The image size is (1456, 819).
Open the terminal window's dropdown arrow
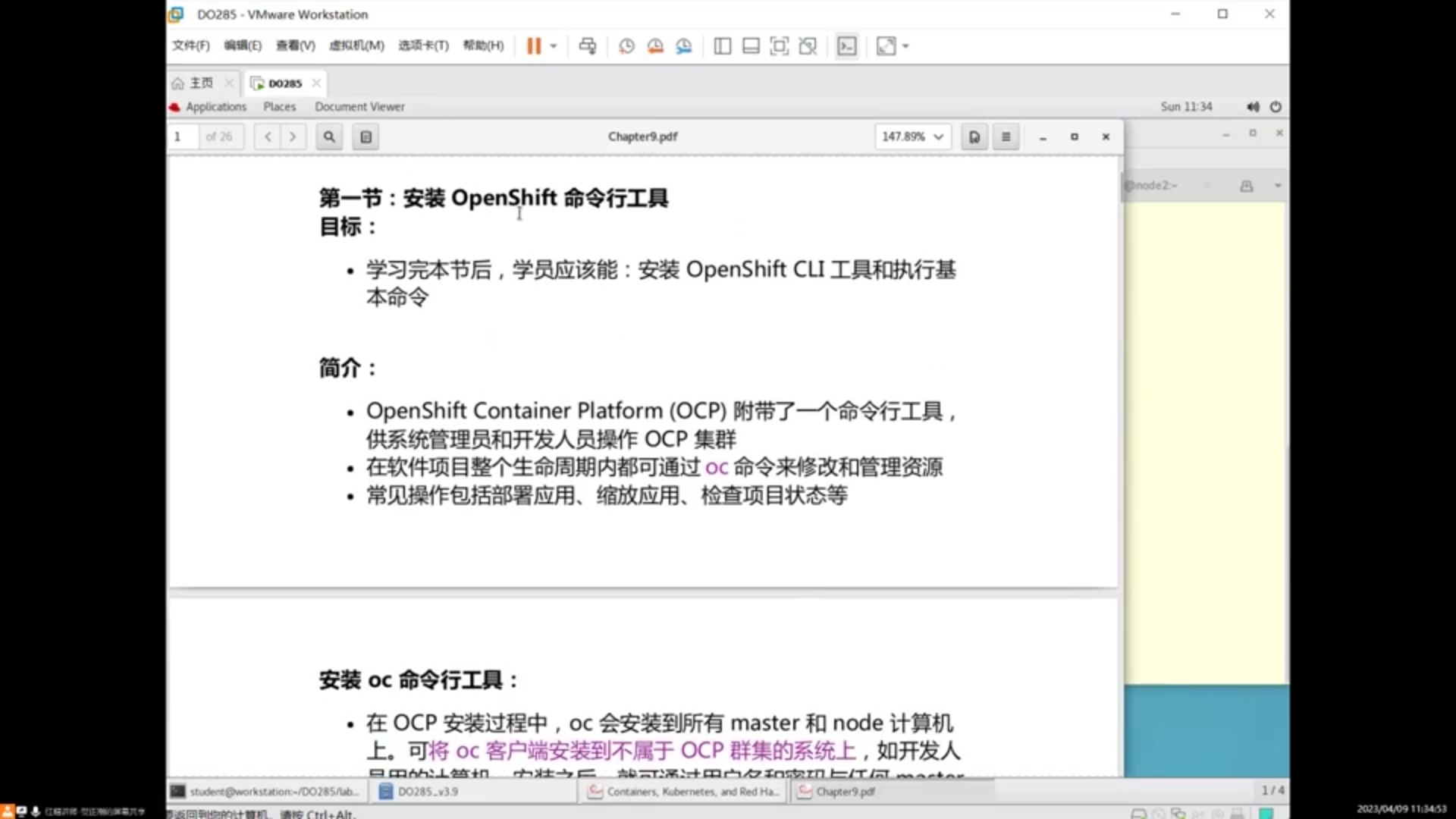[1278, 186]
